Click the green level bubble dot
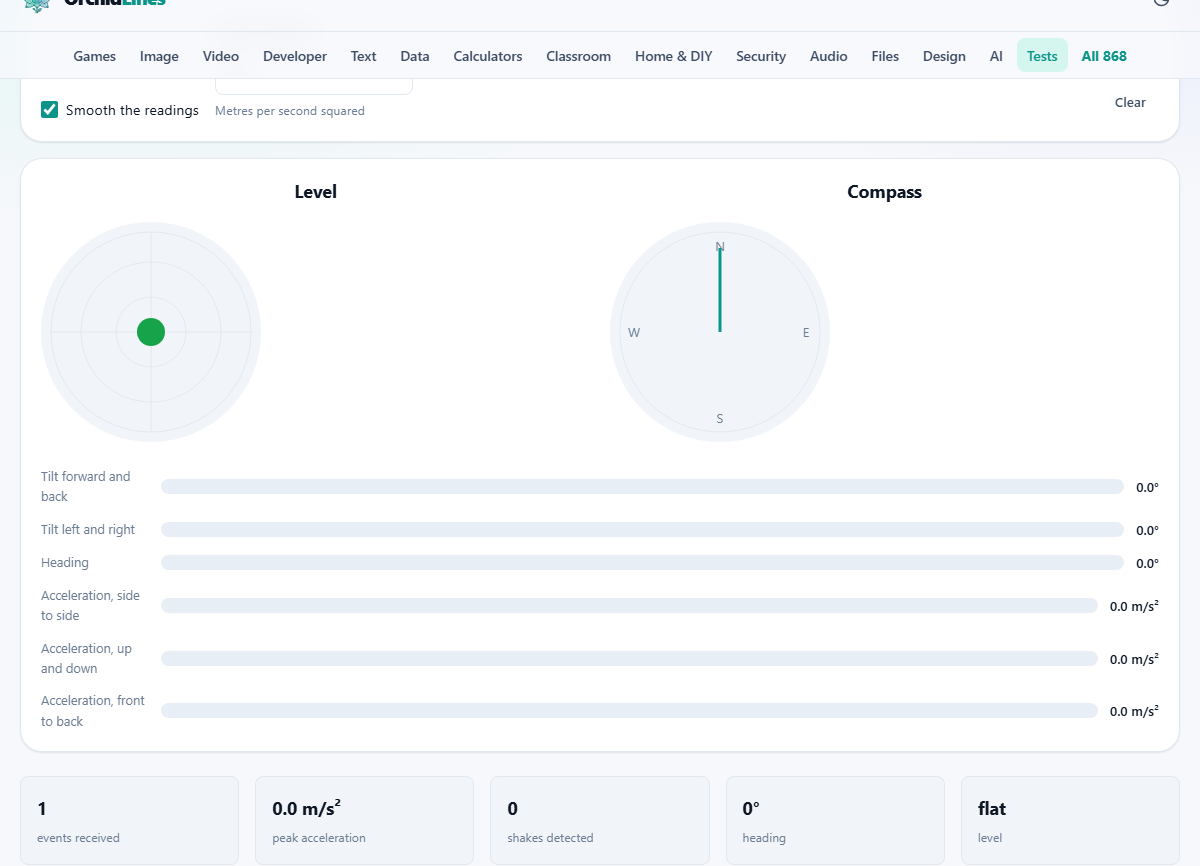1200x866 pixels. pyautogui.click(x=151, y=332)
